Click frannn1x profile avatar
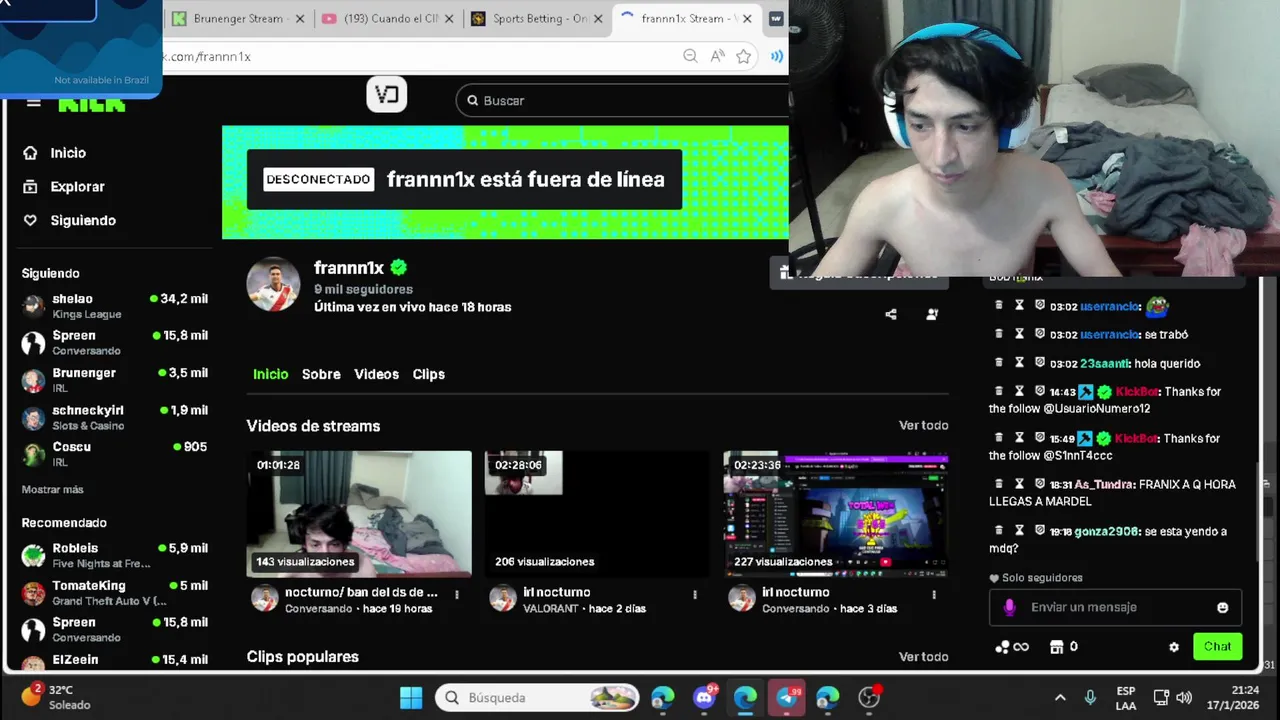 (273, 284)
